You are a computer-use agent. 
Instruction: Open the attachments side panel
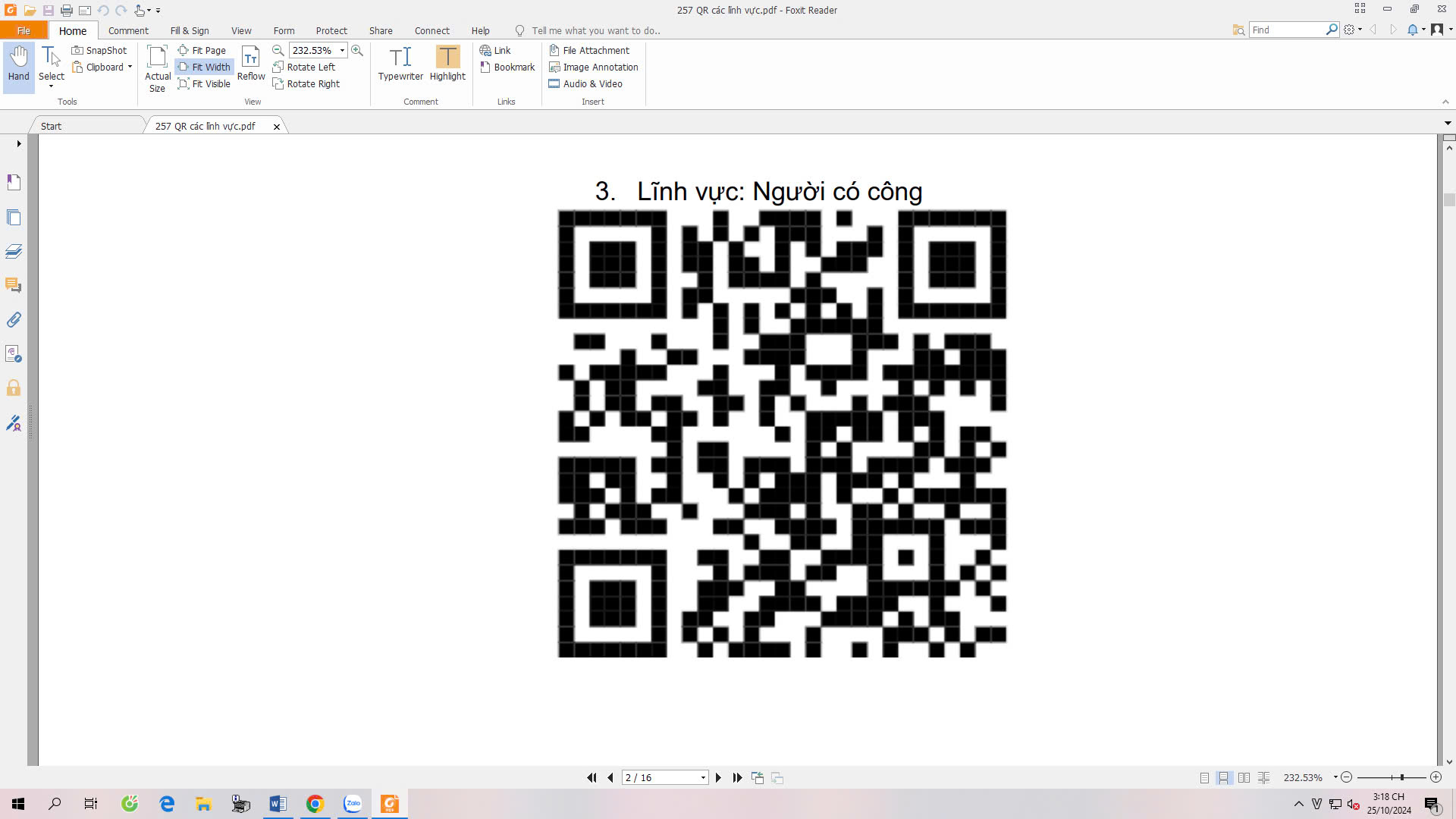(14, 320)
